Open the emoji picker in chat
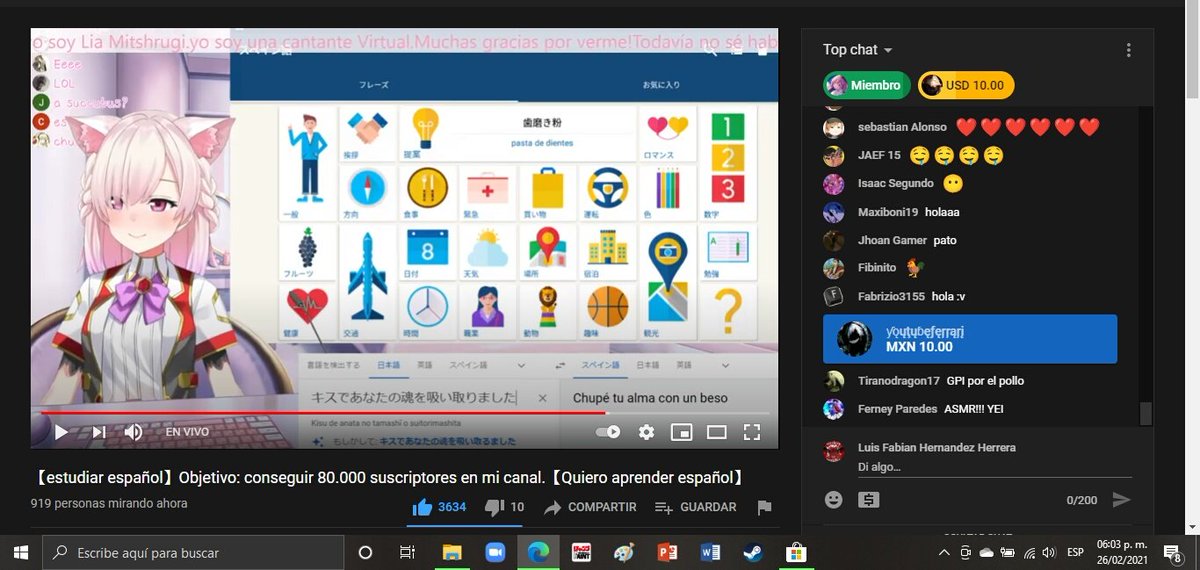 click(x=834, y=499)
